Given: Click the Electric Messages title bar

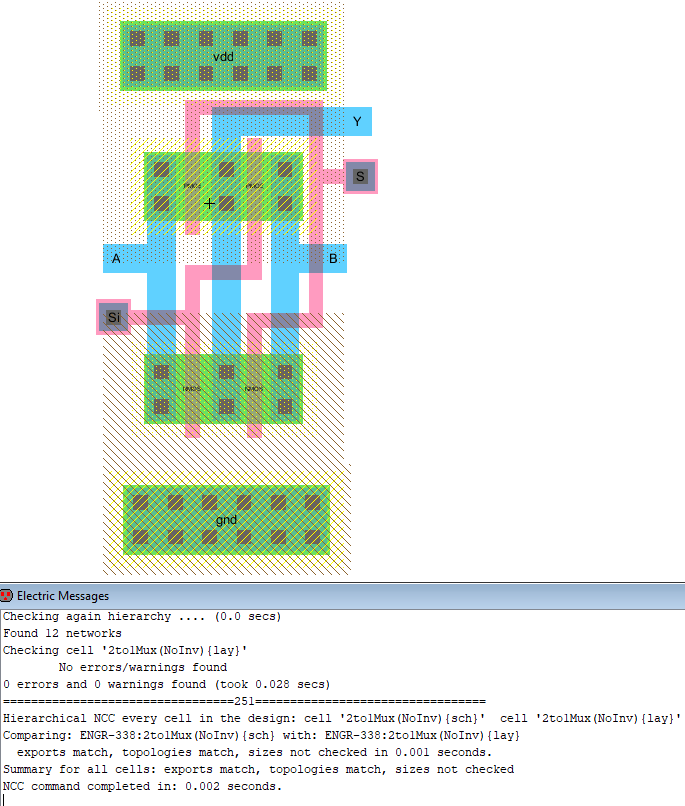Looking at the screenshot, I should coord(340,596).
